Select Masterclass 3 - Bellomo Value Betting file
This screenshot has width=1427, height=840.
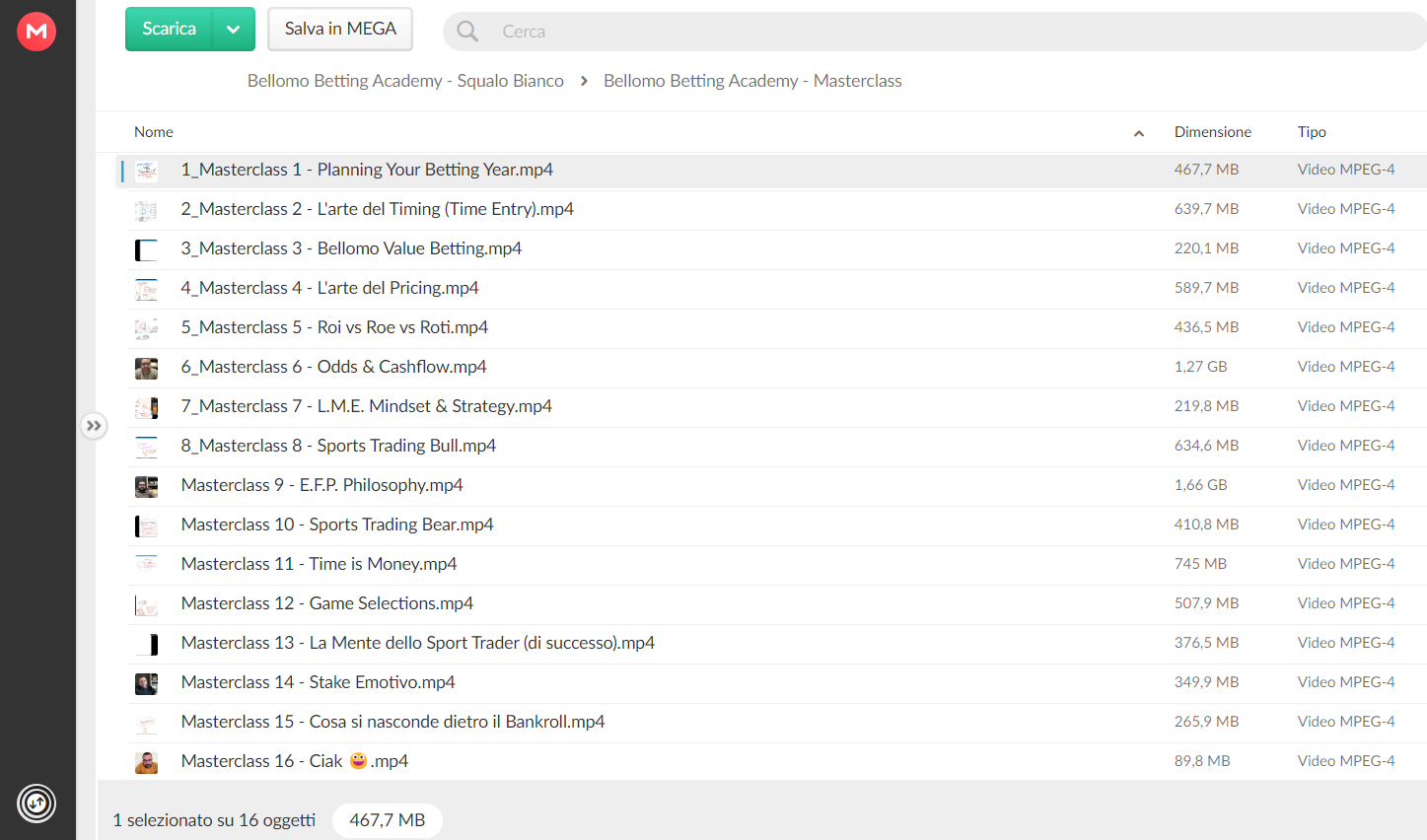(x=772, y=249)
